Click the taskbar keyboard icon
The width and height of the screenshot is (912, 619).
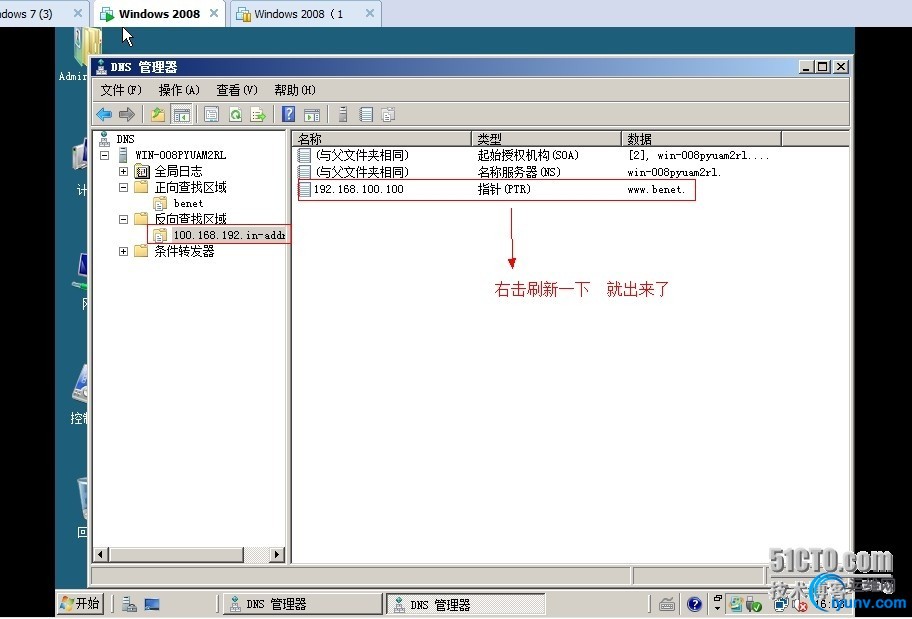pos(667,604)
